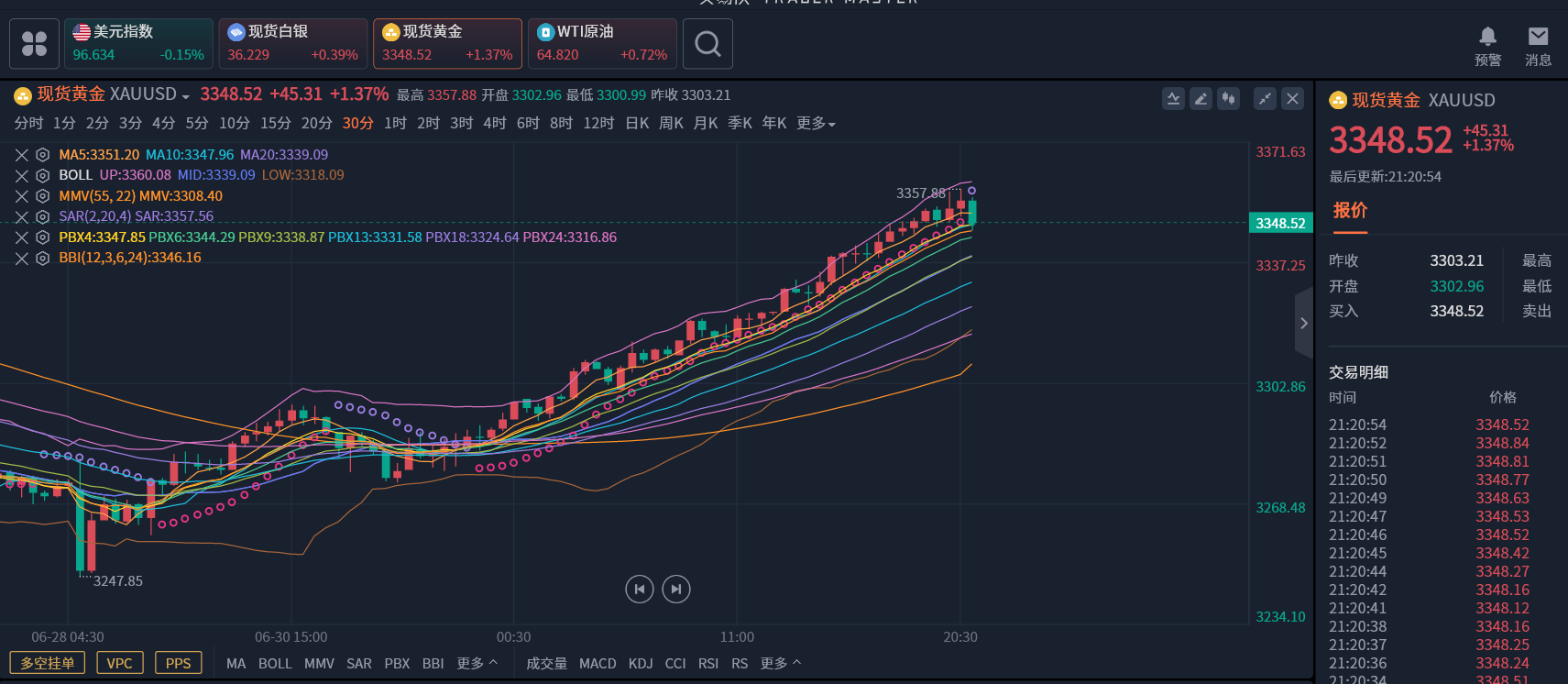
Task: Switch to 15分 timeframe
Action: [276, 123]
